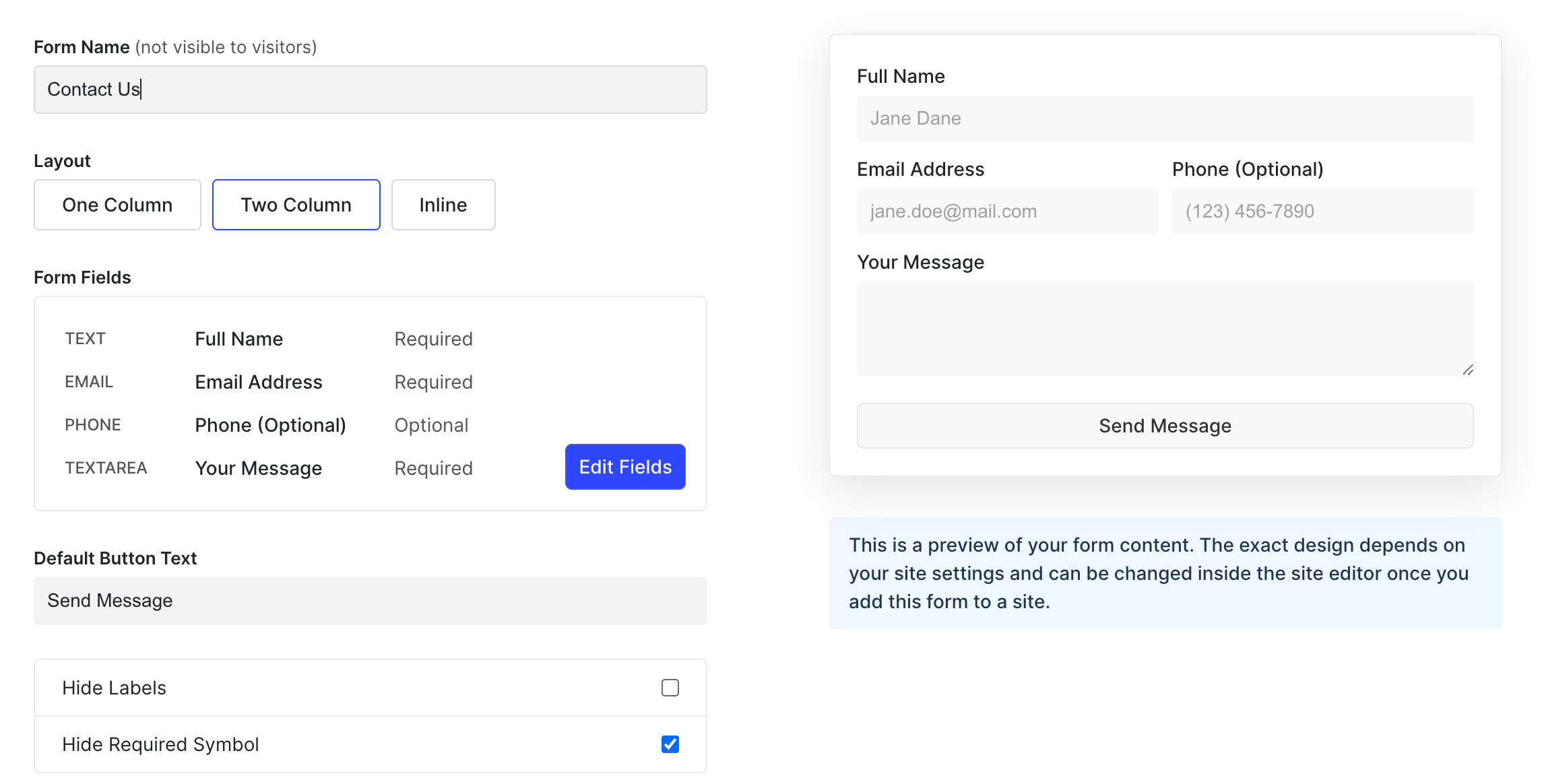Select the Phone (Optional) field row
Screen dimensions: 1544x784
tap(269, 425)
